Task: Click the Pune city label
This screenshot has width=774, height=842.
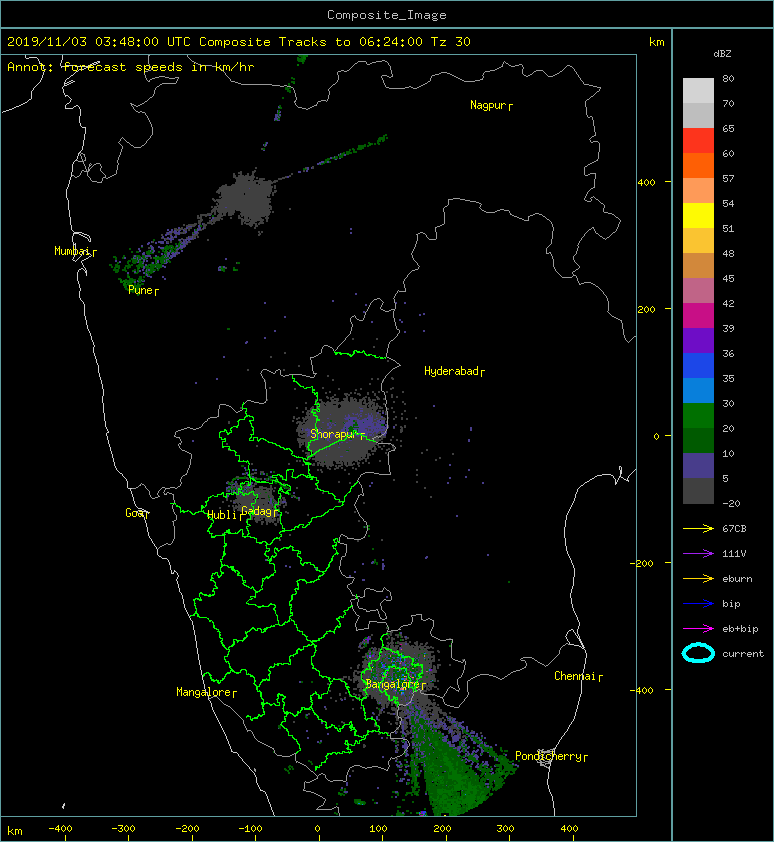Action: (143, 290)
